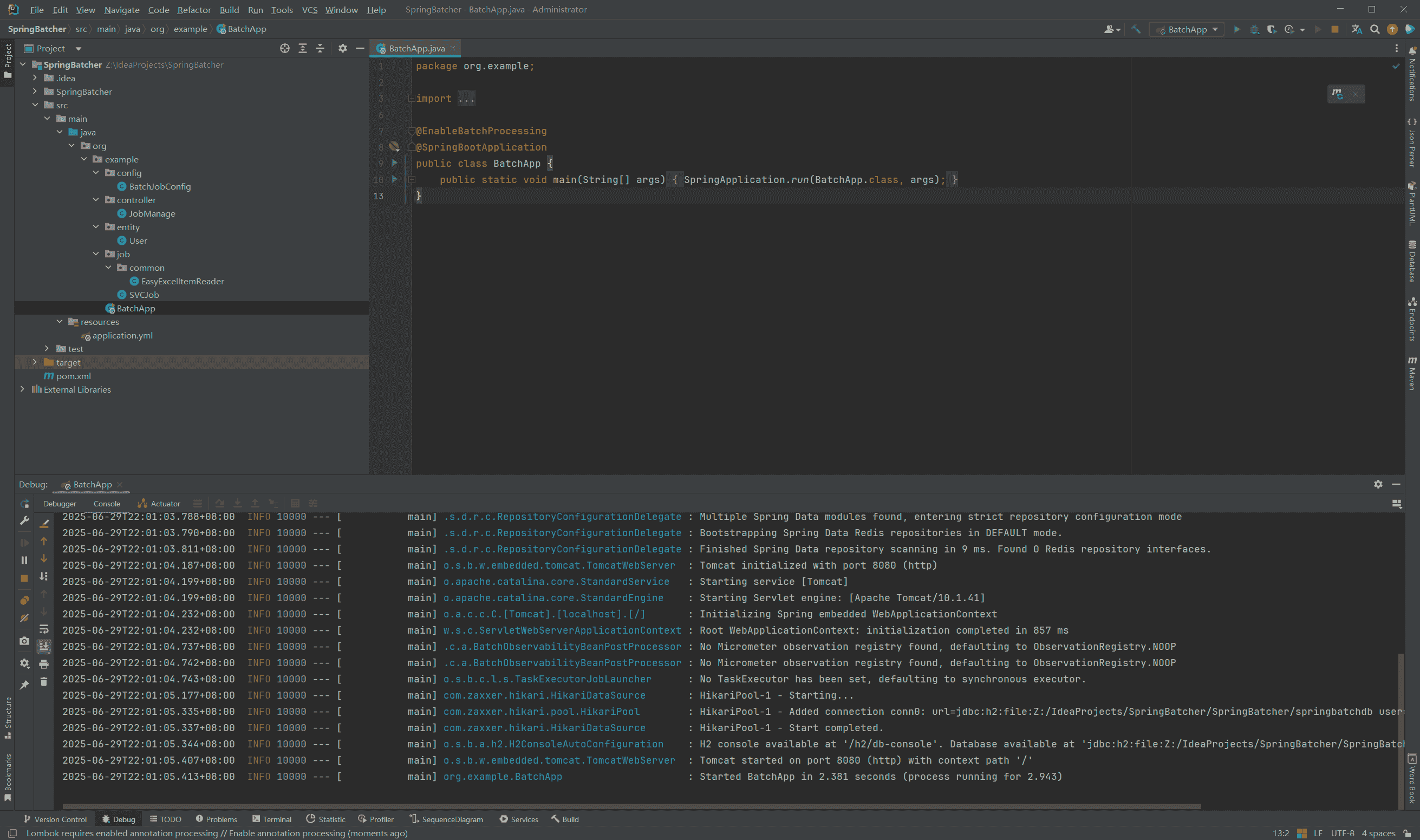Open debug wrench Modify Run Configuration
Viewport: 1420px width, 840px height.
pyautogui.click(x=24, y=521)
